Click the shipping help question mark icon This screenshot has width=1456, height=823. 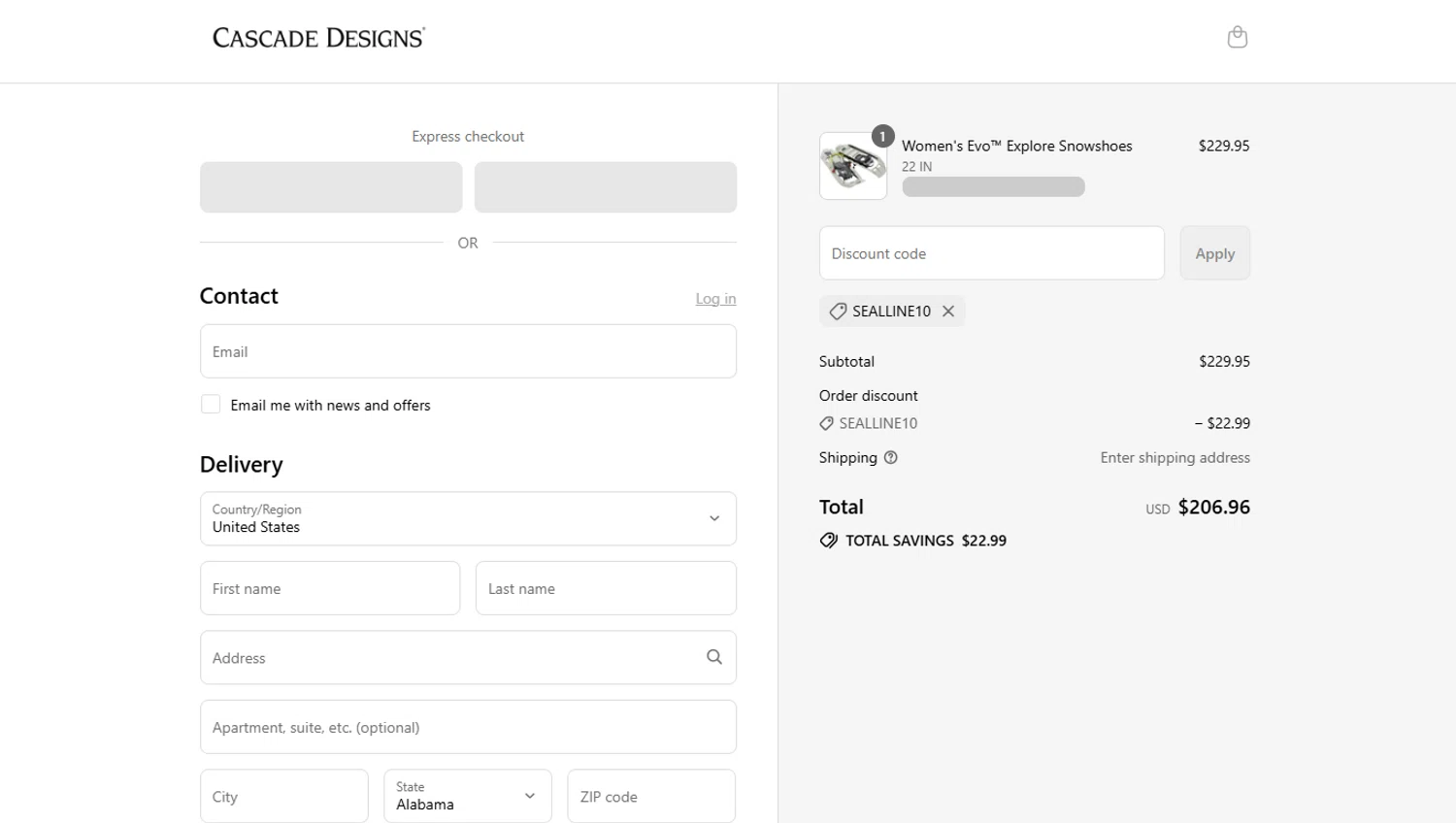(890, 457)
